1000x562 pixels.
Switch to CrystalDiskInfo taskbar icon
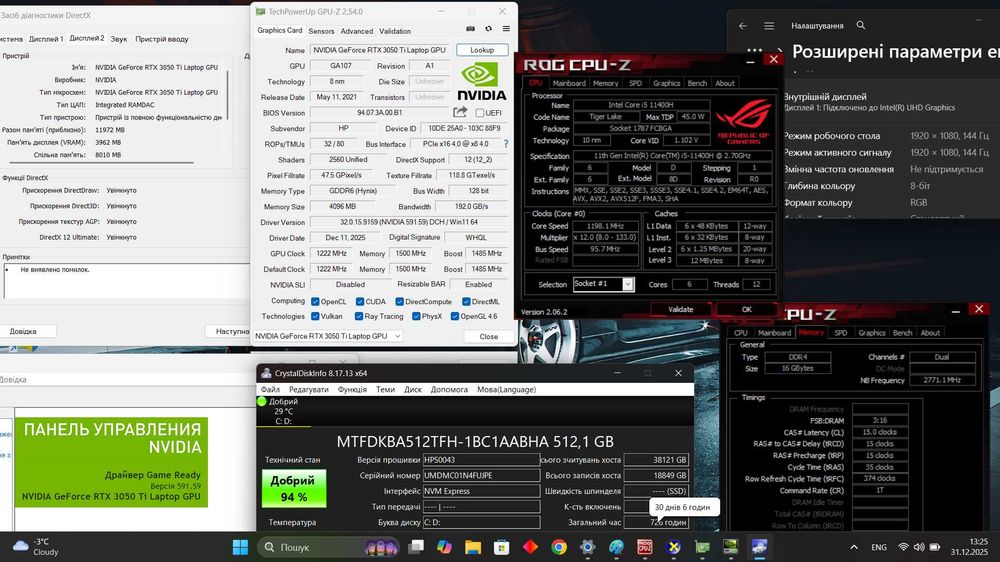point(759,547)
